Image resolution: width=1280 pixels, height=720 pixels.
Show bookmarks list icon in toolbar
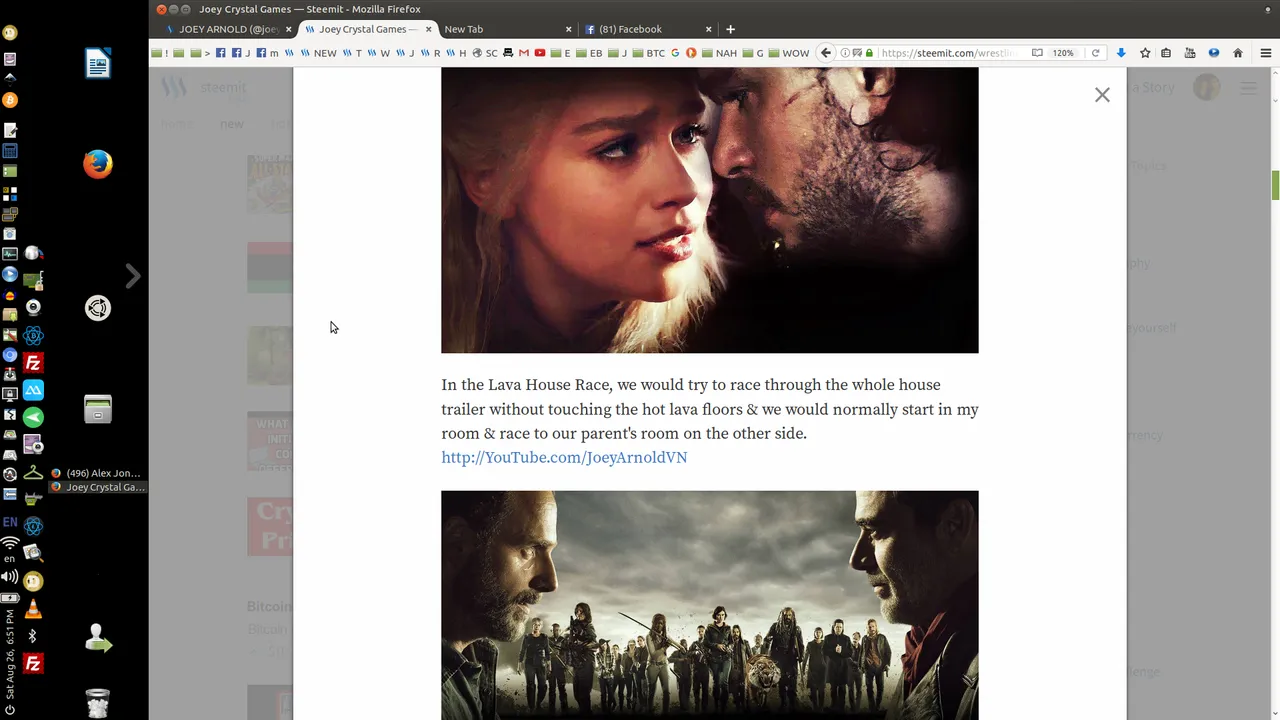point(1166,53)
